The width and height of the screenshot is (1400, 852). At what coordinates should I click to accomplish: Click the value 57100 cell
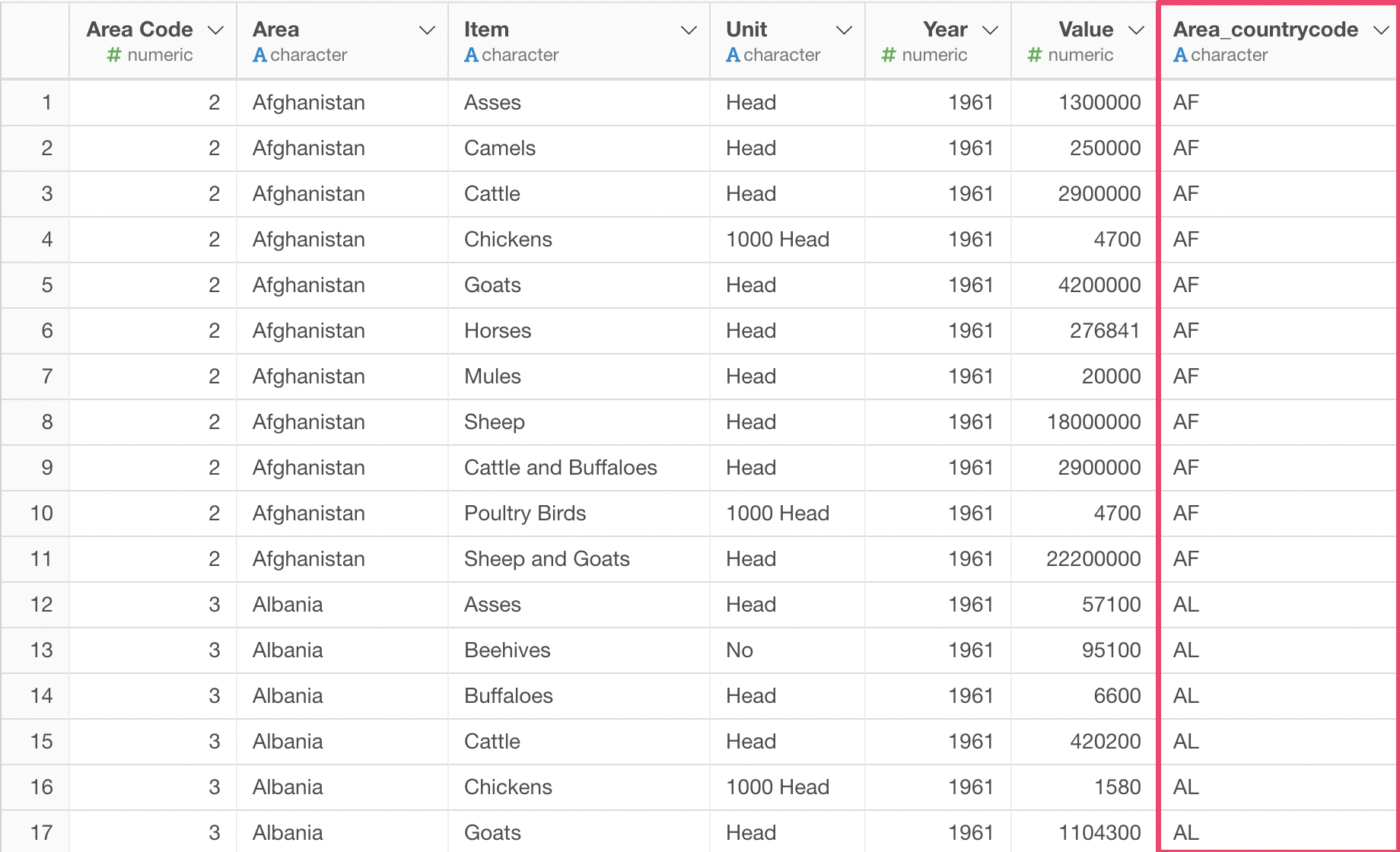pos(1084,605)
